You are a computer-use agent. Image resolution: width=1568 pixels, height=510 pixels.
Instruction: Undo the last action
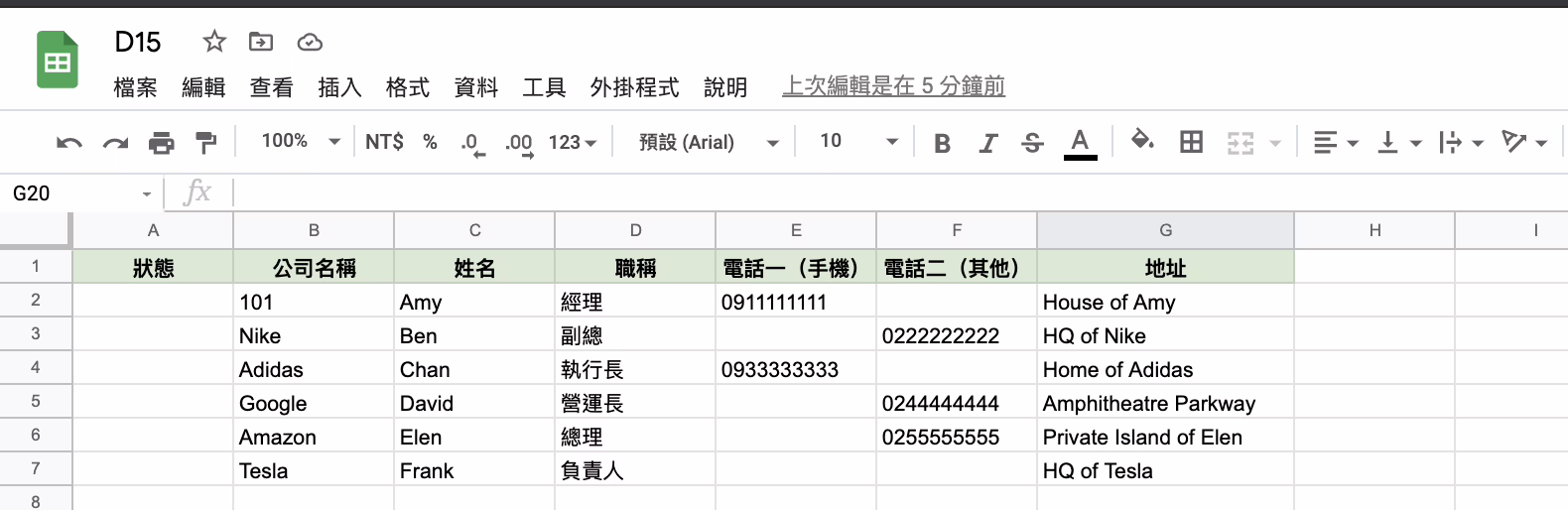pos(68,143)
